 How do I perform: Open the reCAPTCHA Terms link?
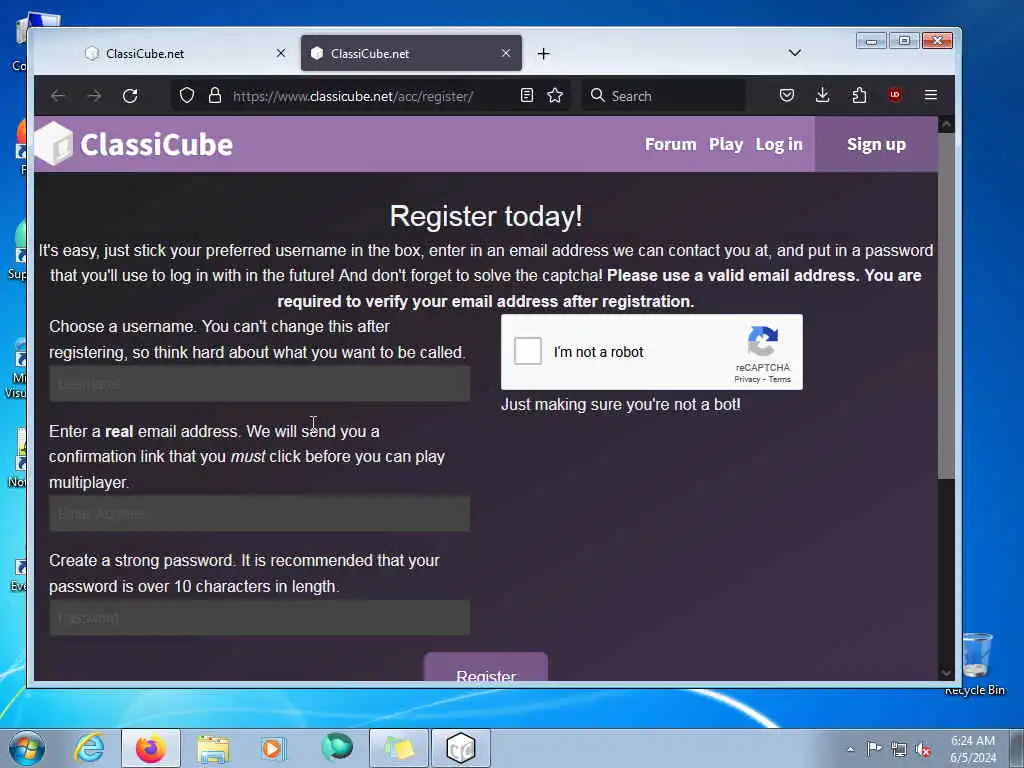780,379
